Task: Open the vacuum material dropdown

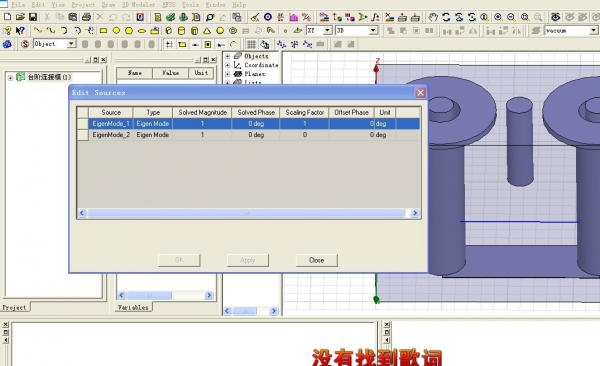Action: click(x=593, y=31)
